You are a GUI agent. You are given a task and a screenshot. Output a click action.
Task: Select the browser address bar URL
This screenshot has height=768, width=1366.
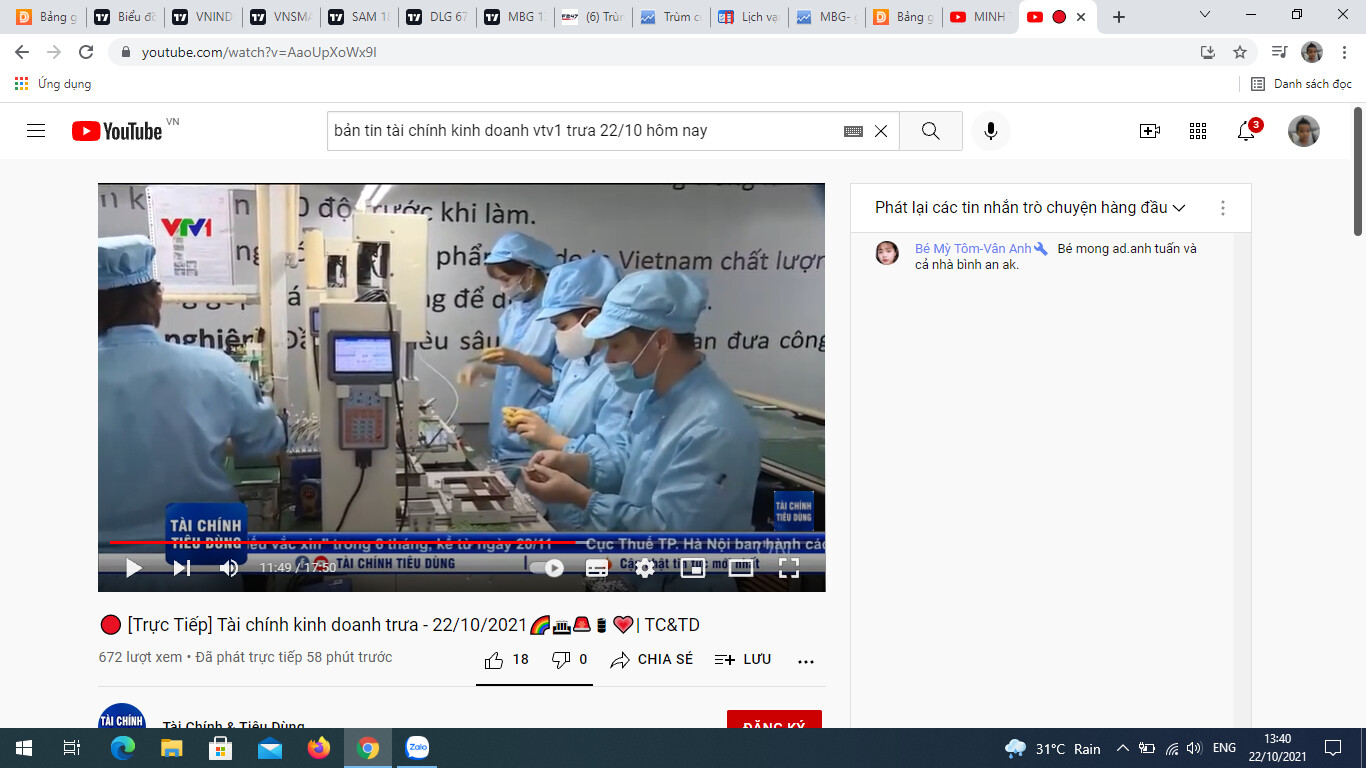[259, 52]
